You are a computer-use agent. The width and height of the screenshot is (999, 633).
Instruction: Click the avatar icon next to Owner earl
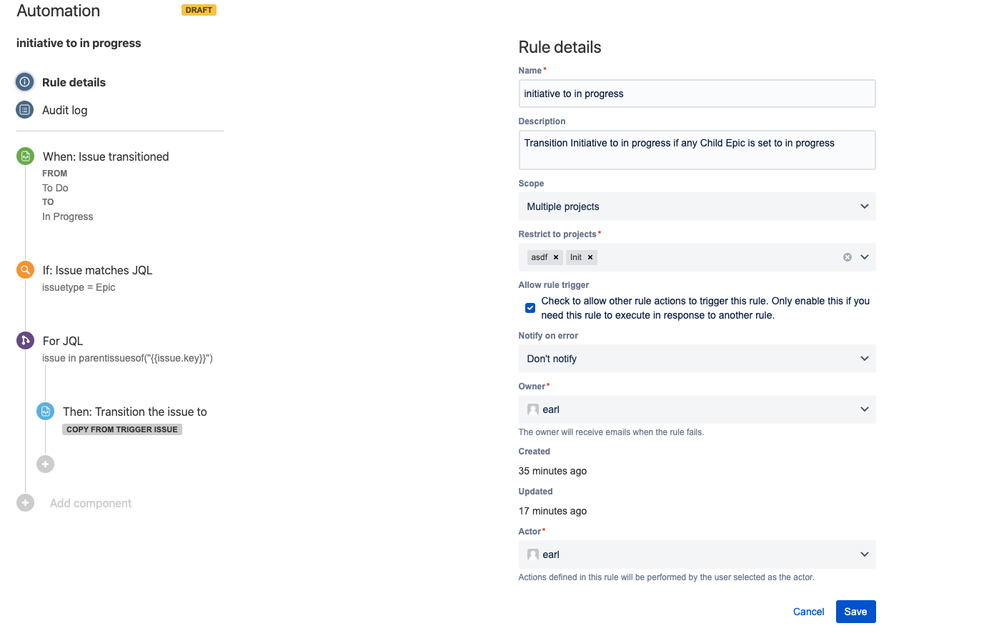[533, 409]
